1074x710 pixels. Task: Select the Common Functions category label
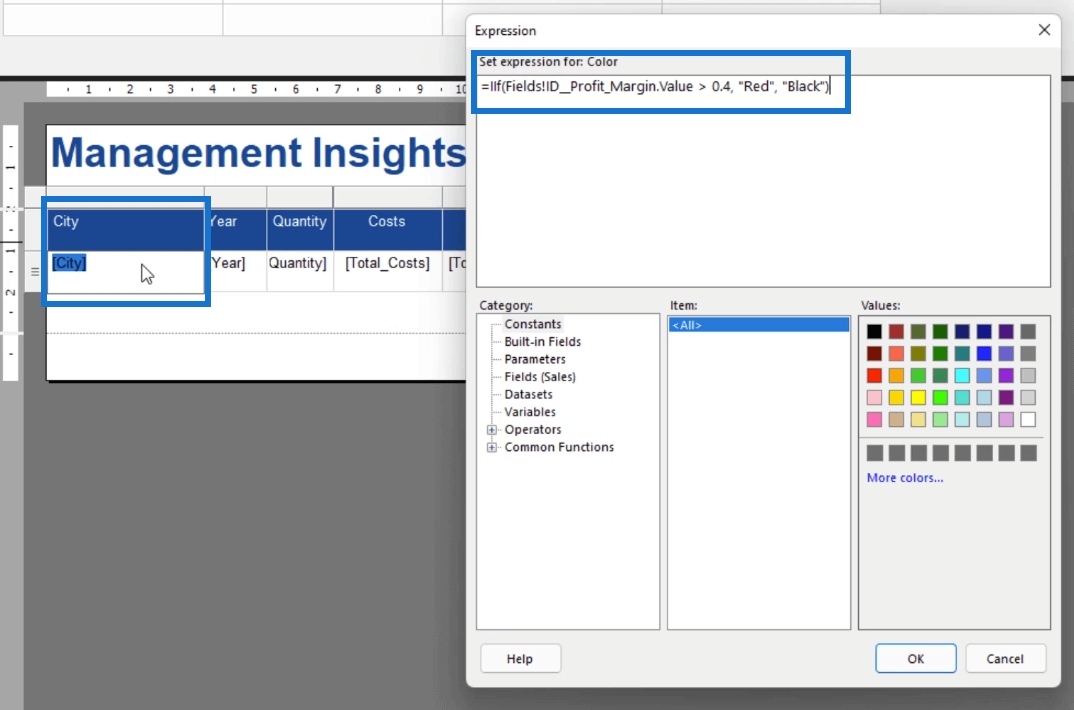point(559,447)
